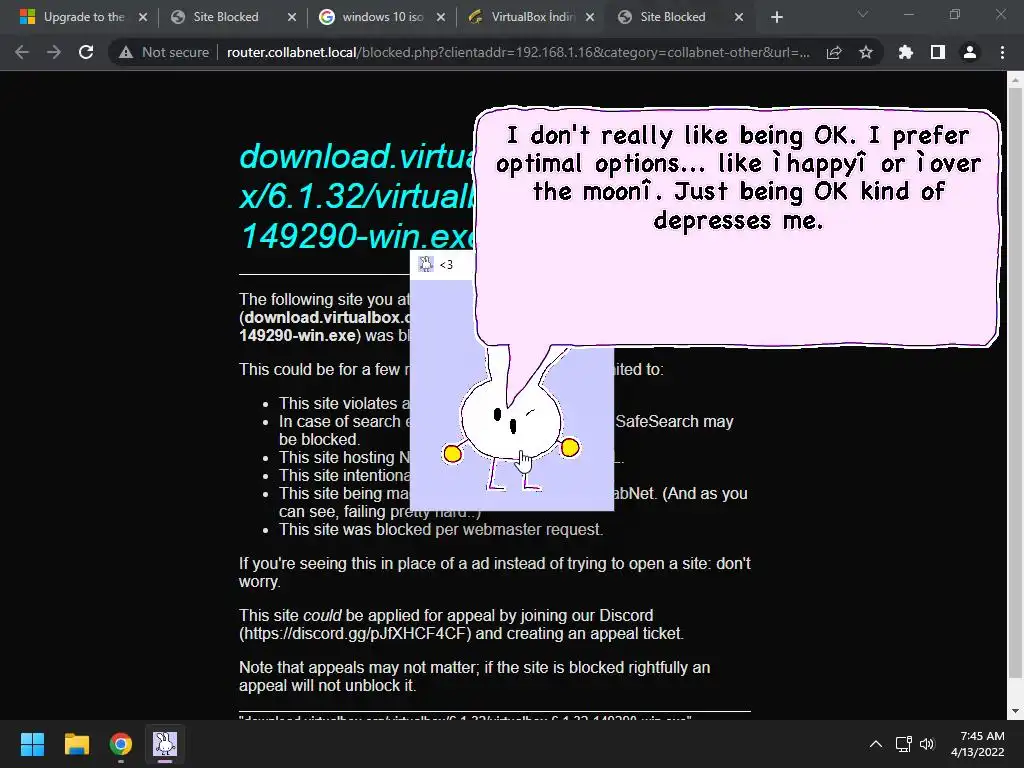
Task: Open Chrome from taskbar
Action: click(x=121, y=744)
